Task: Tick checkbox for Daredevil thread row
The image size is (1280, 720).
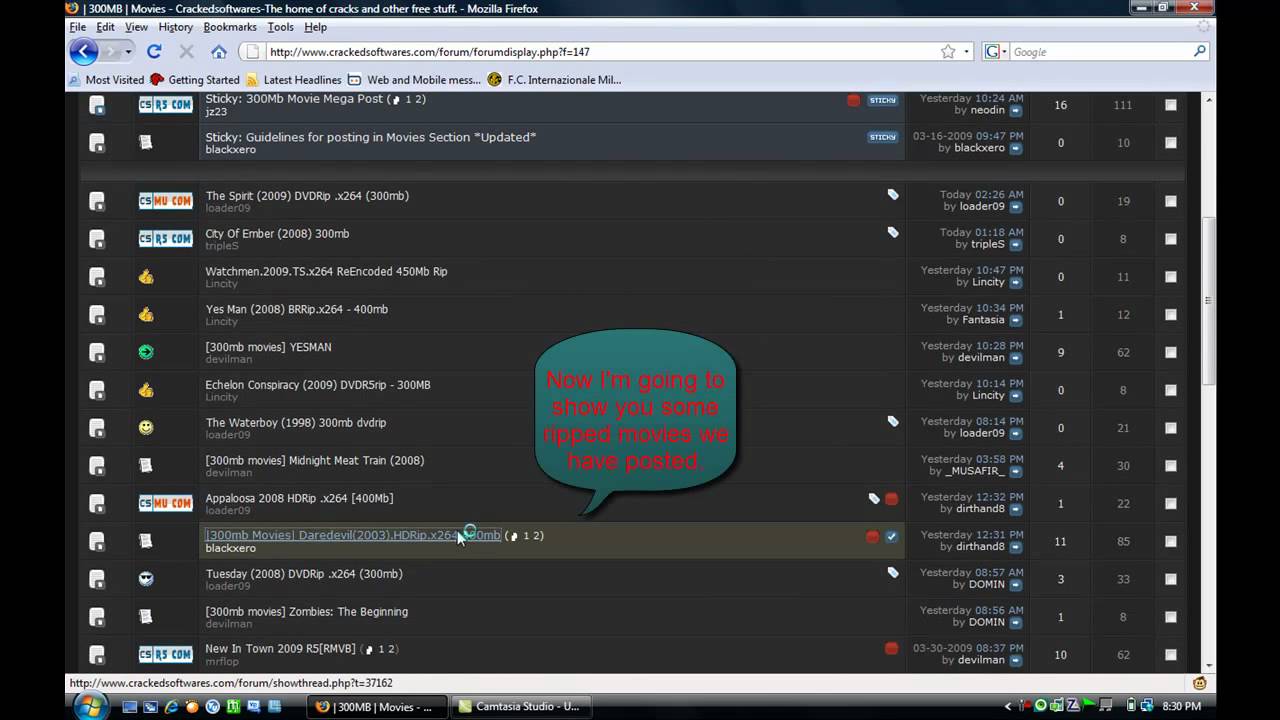Action: click(x=1170, y=541)
